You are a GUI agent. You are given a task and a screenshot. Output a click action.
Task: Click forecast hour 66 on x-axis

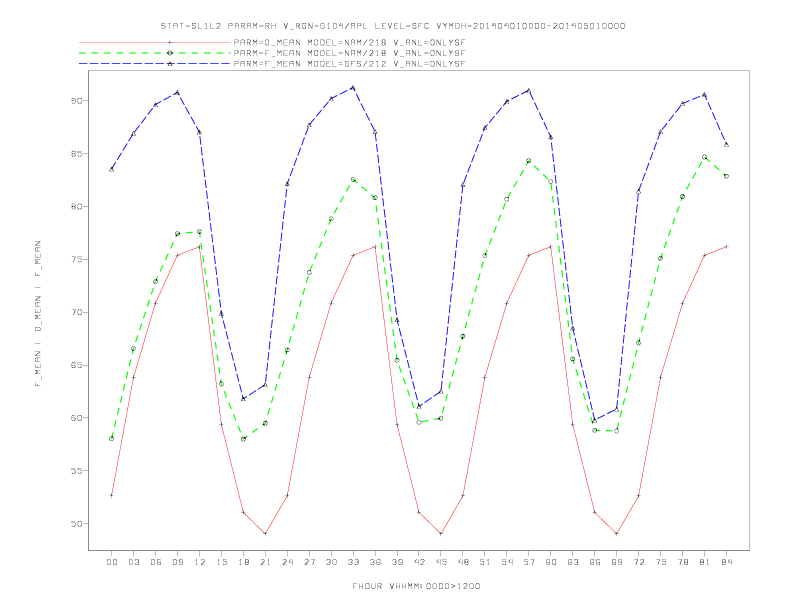tap(595, 562)
